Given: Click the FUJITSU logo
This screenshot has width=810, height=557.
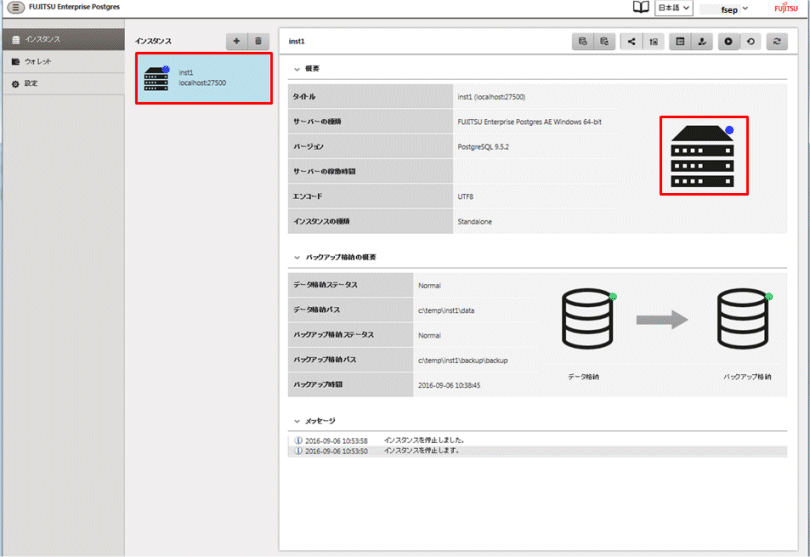Looking at the screenshot, I should 786,8.
